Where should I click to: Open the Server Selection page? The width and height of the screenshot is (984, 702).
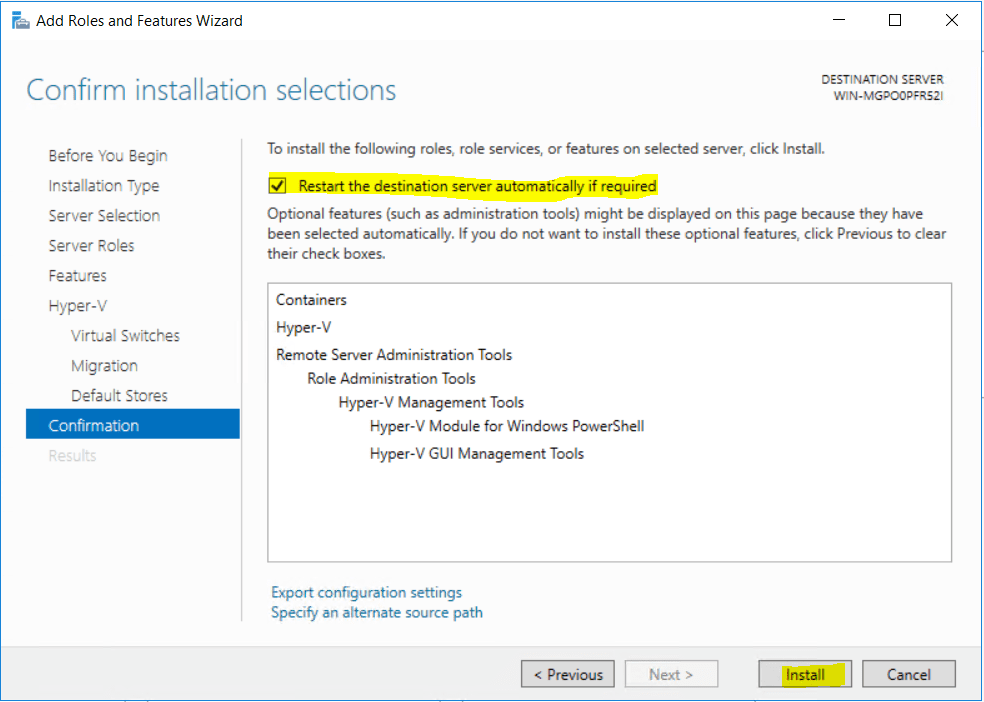click(x=104, y=215)
